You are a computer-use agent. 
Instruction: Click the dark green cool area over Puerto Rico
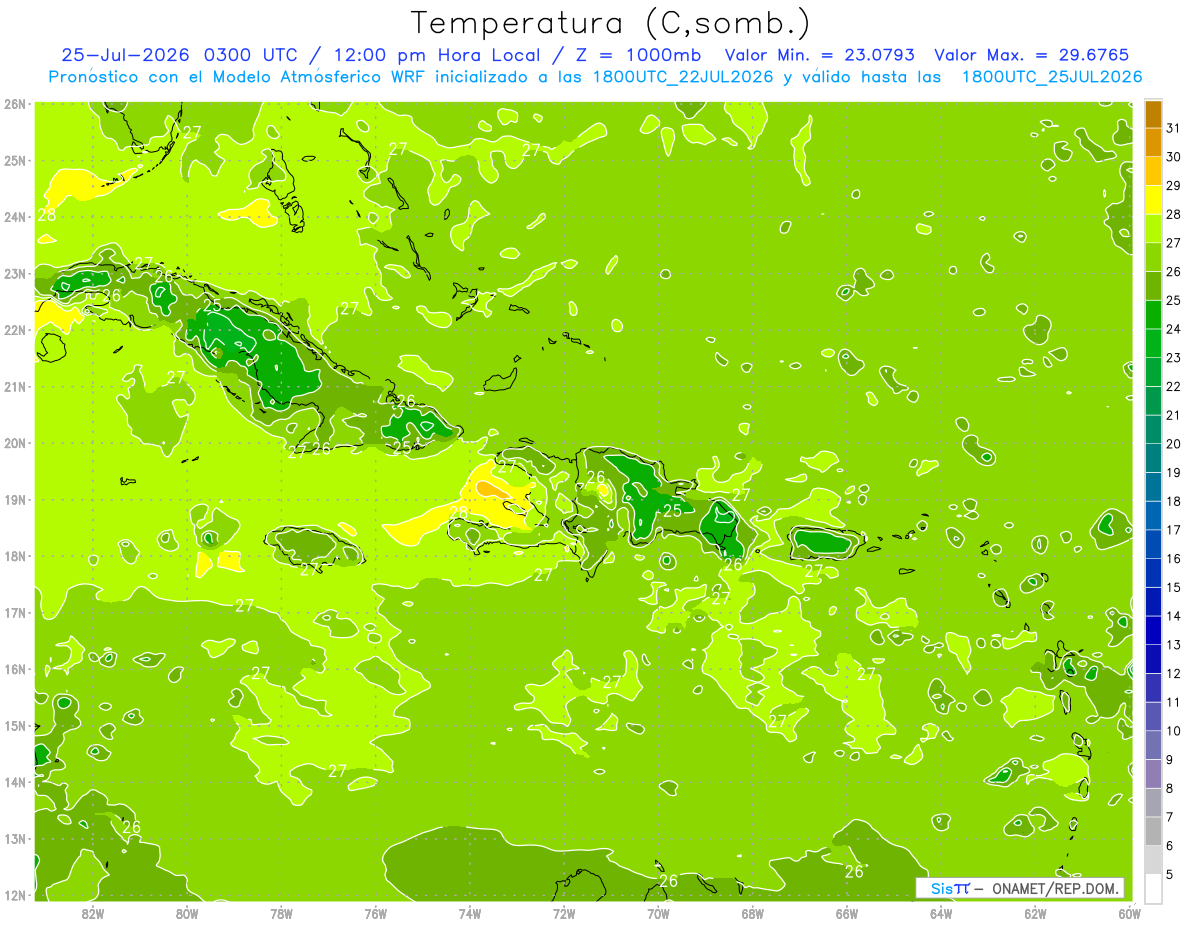coord(823,542)
